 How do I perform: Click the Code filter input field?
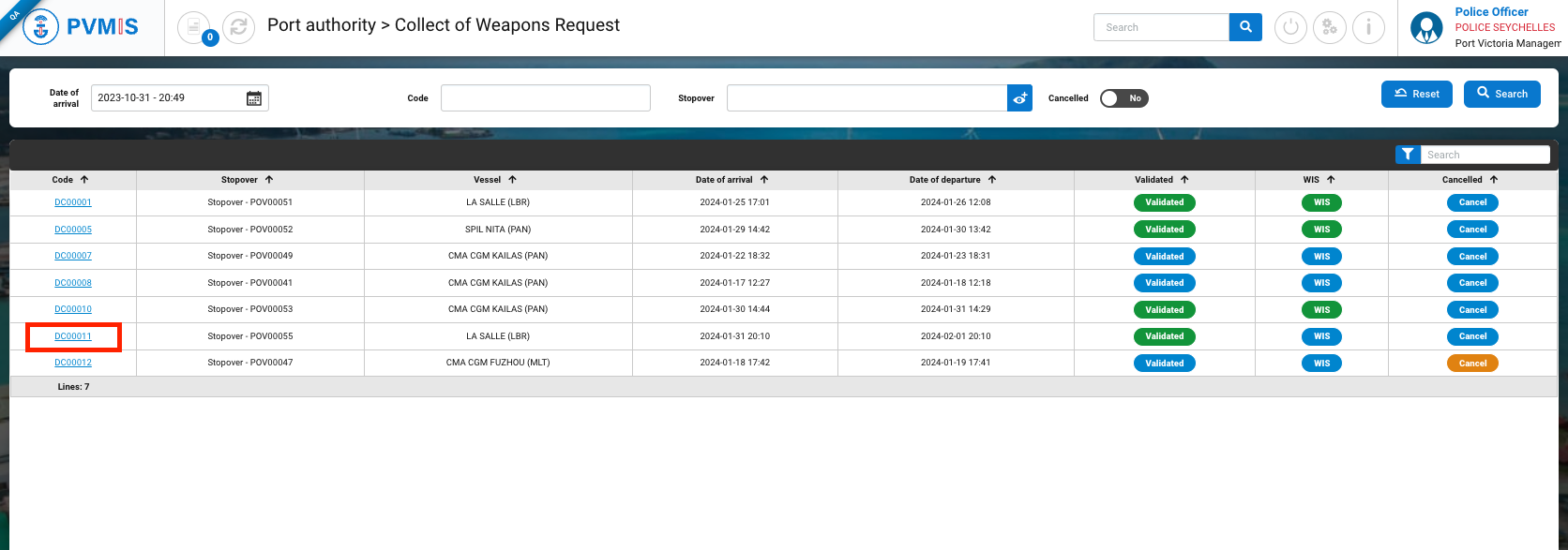545,98
